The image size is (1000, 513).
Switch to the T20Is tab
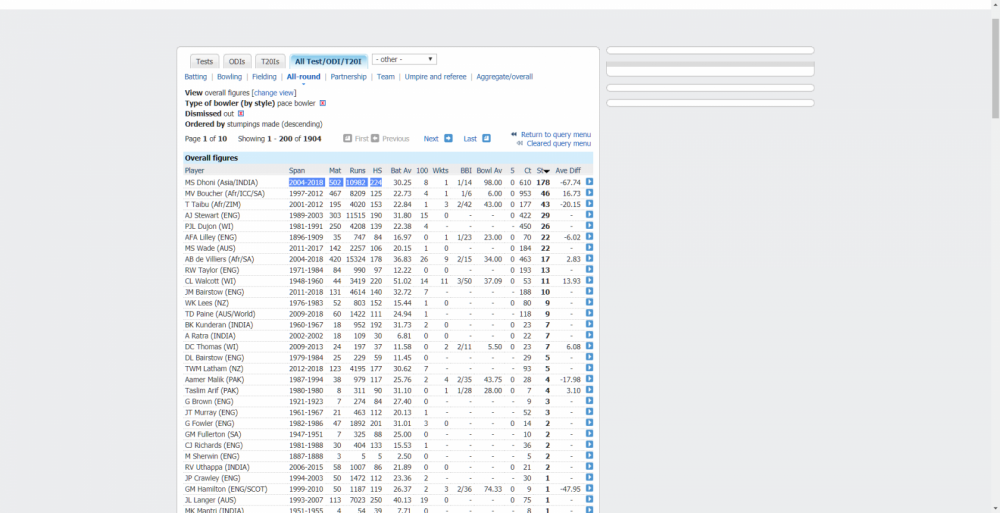(x=270, y=61)
